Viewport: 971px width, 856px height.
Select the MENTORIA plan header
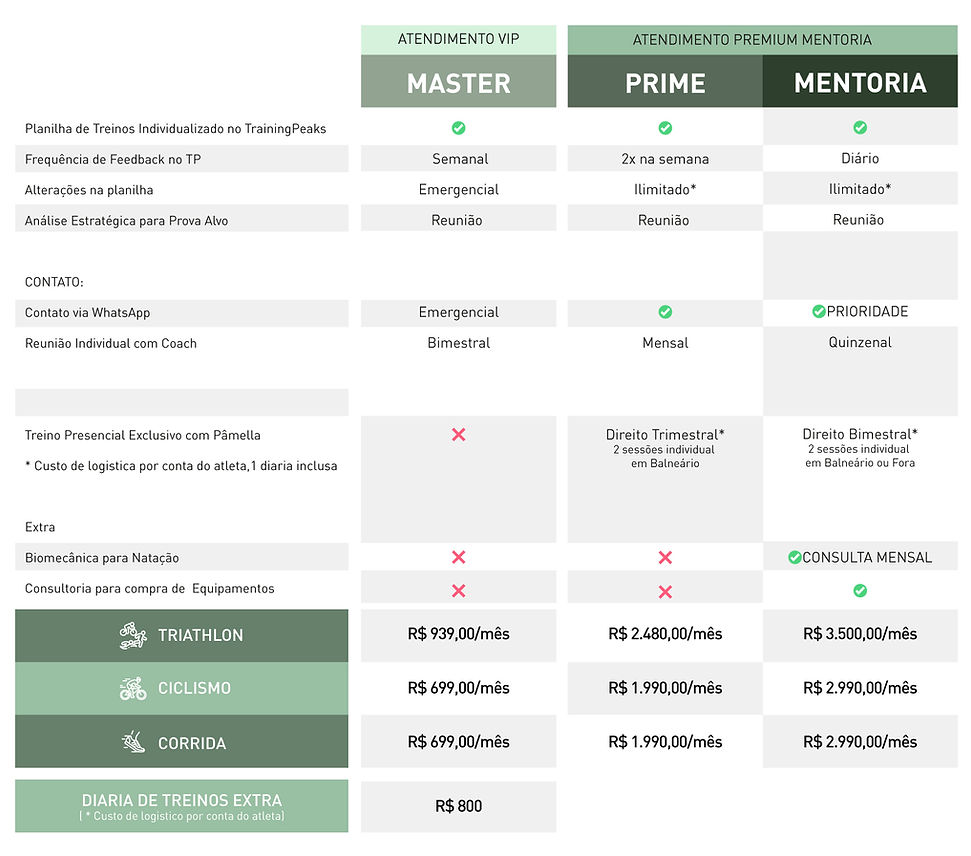860,83
